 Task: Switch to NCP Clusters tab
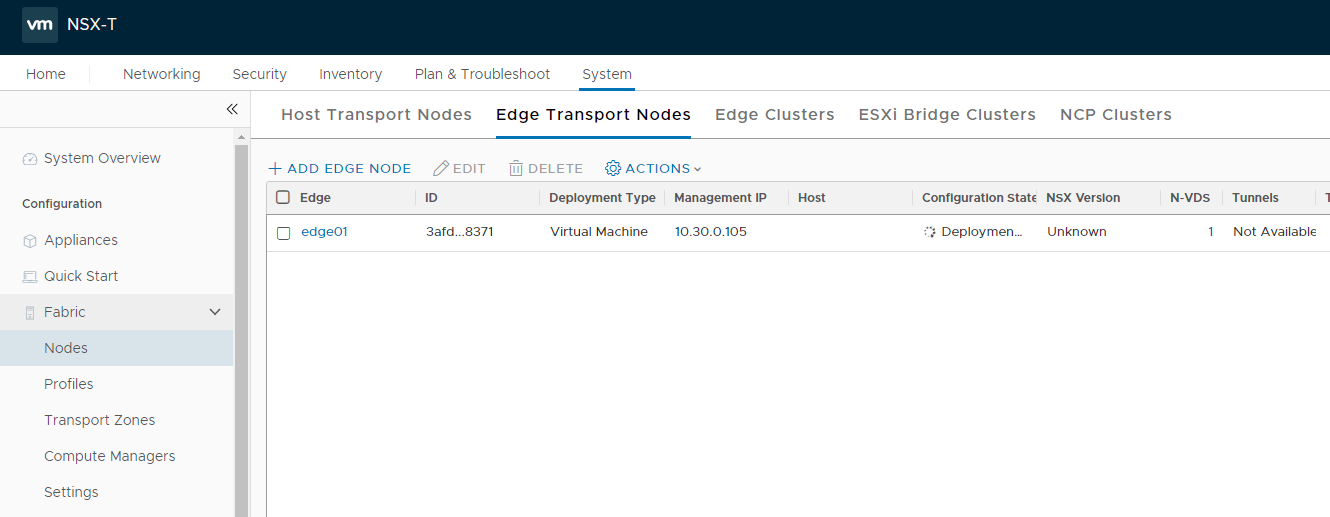pos(1116,115)
